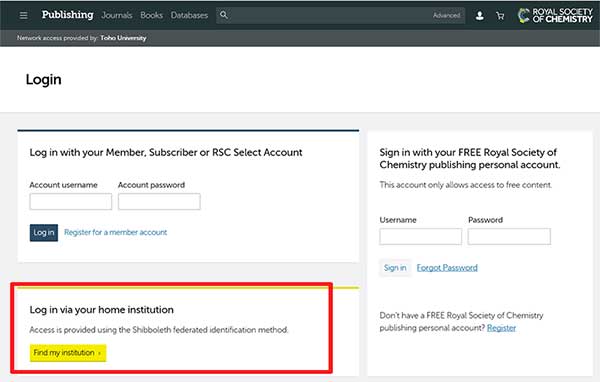Open the Journals menu item

[x=117, y=15]
